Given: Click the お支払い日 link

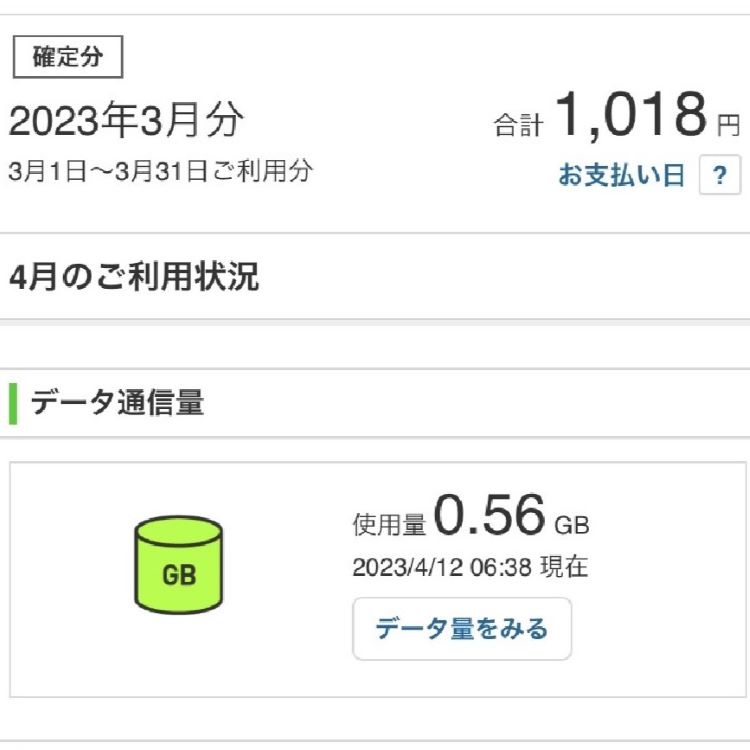Looking at the screenshot, I should (x=621, y=175).
